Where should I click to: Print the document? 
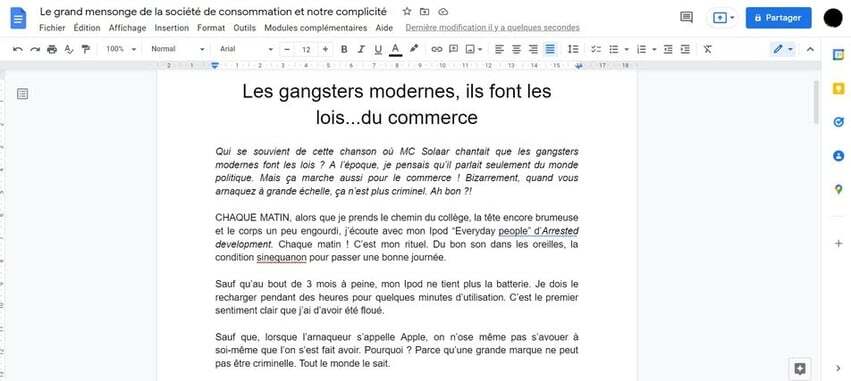coord(52,49)
